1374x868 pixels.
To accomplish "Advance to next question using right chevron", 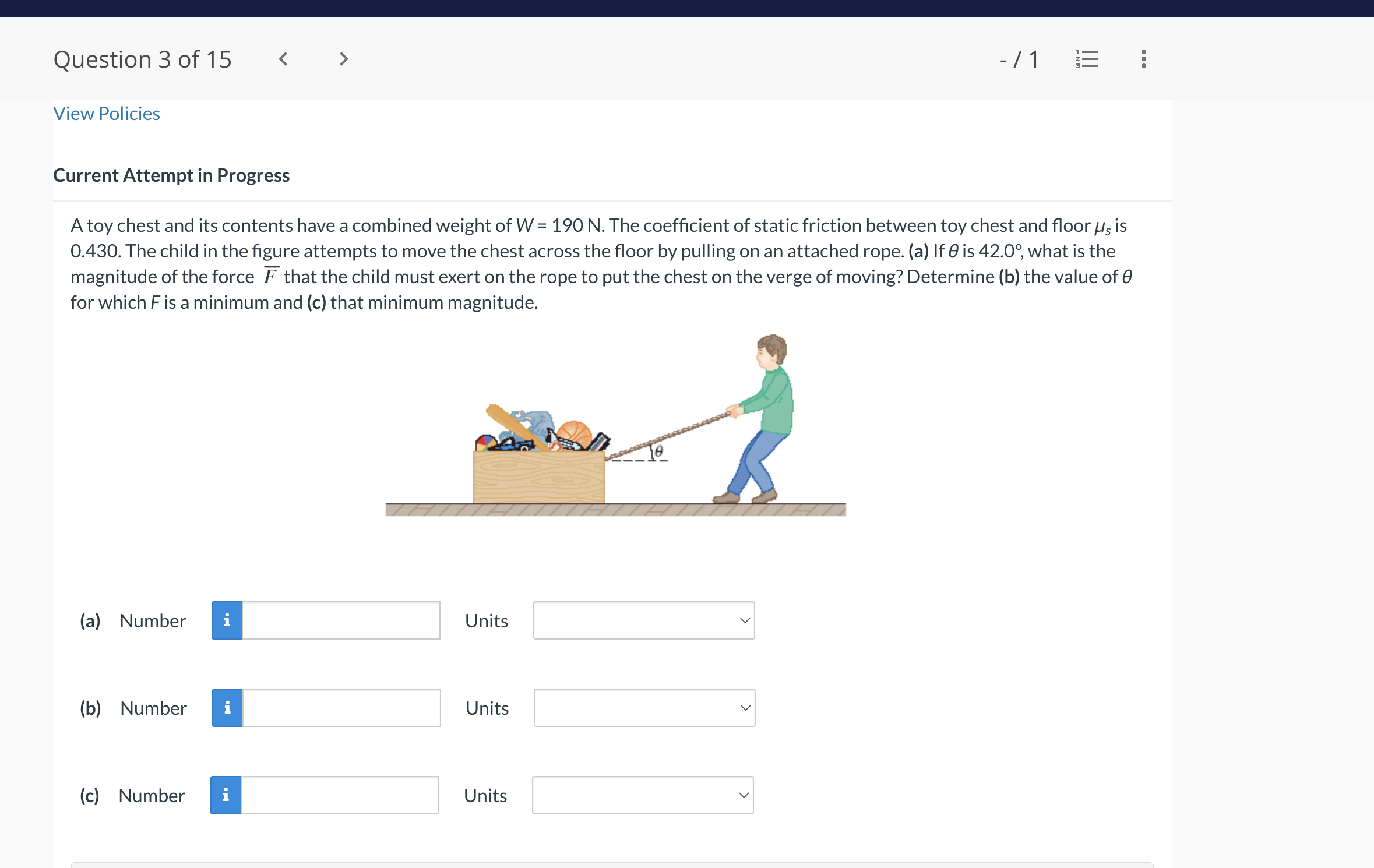I will coord(343,58).
